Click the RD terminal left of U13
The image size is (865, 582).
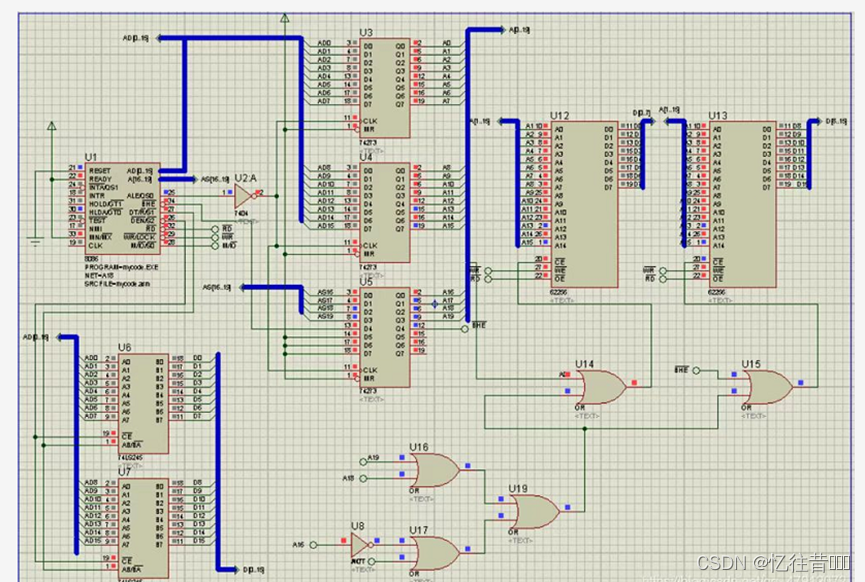[x=663, y=279]
